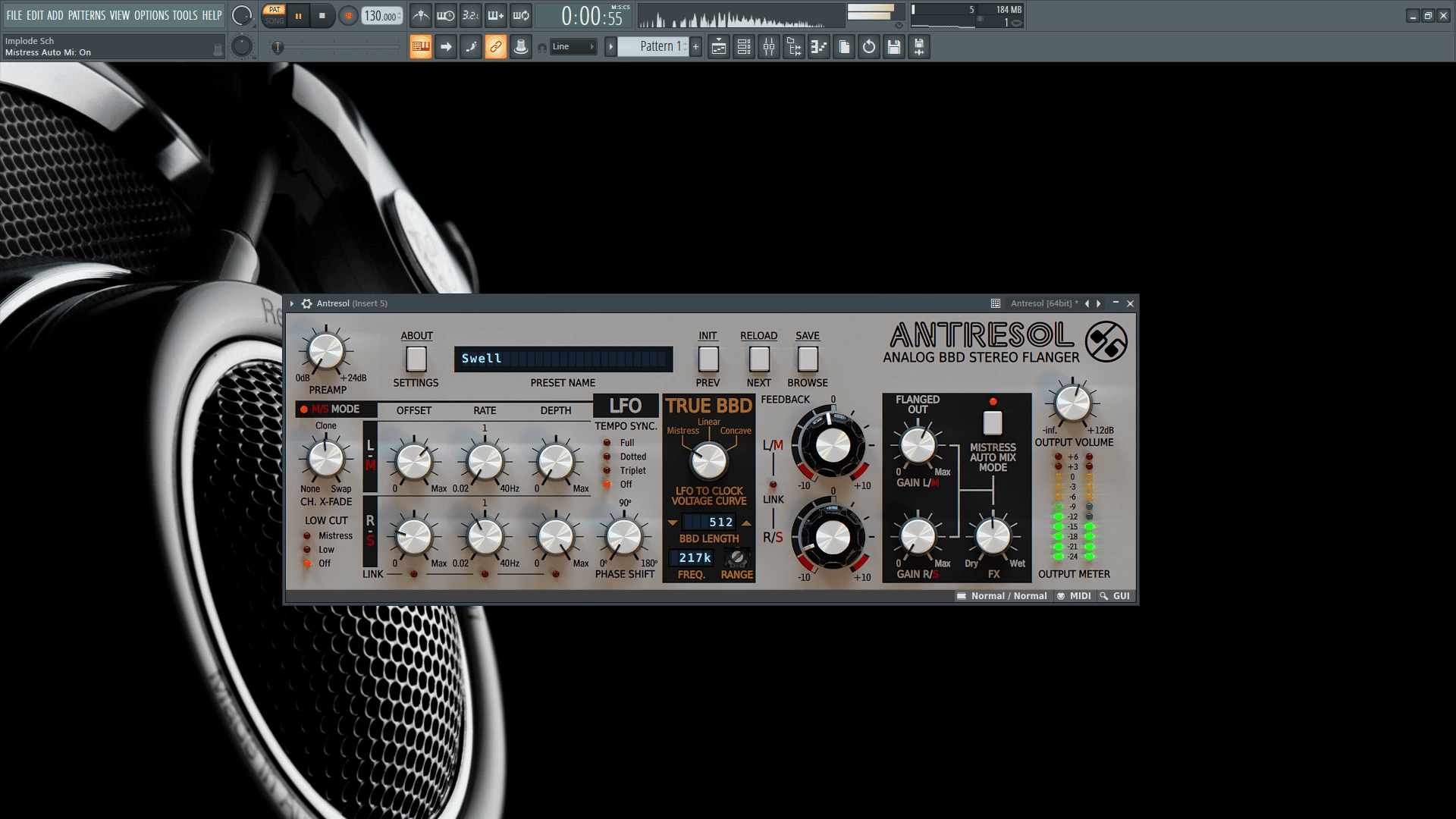Click the pause playback button
Screen dimensions: 1456x819
coord(298,16)
